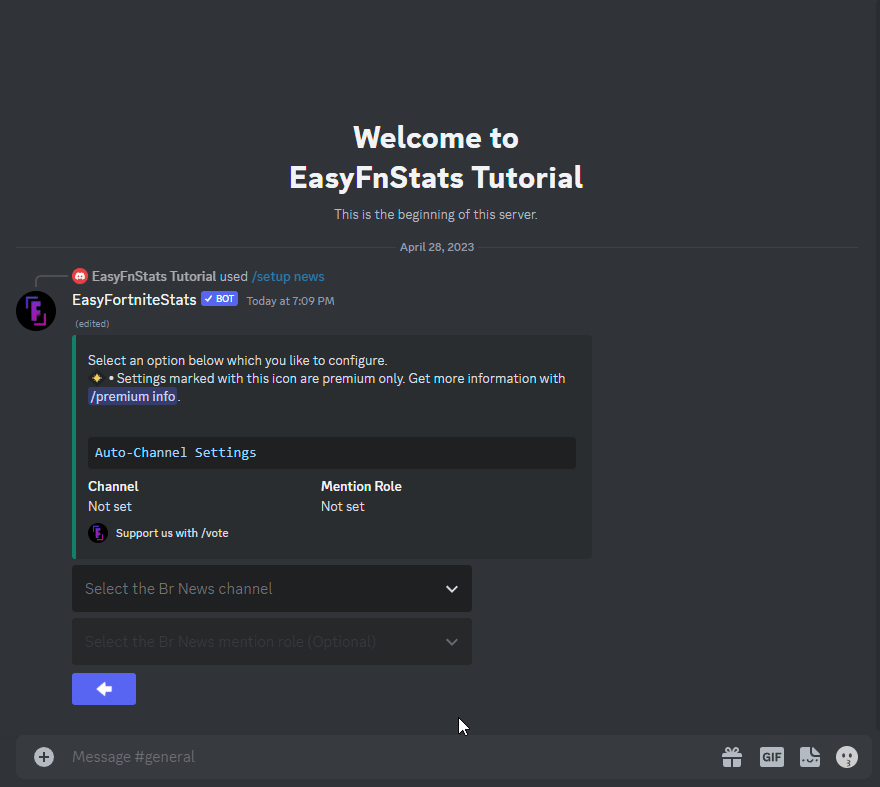This screenshot has width=880, height=787.
Task: Focus the Message #general input field
Action: point(380,757)
